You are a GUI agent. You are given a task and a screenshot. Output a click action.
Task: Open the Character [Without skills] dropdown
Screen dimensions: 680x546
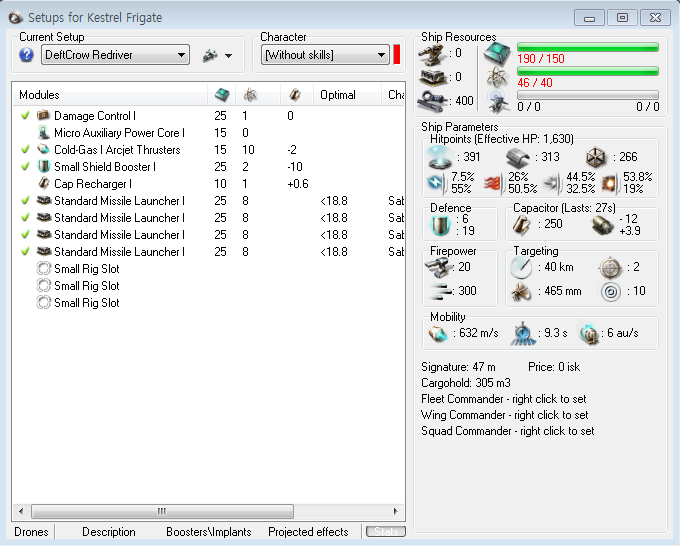325,55
